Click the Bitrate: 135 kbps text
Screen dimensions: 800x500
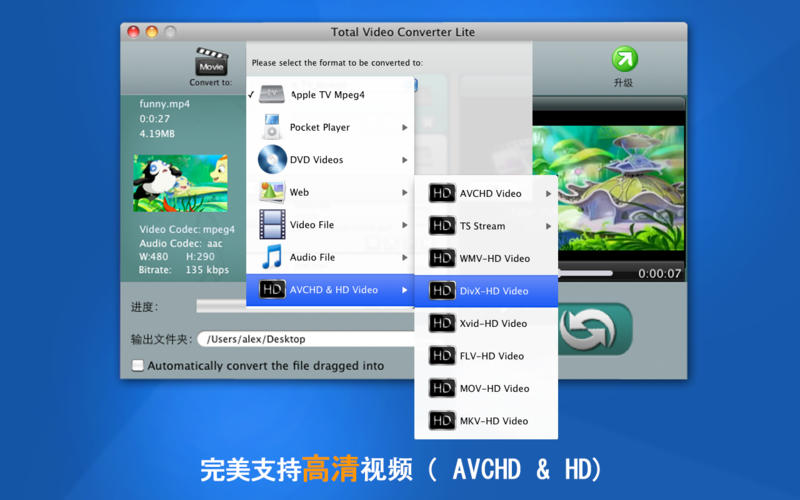[x=184, y=269]
